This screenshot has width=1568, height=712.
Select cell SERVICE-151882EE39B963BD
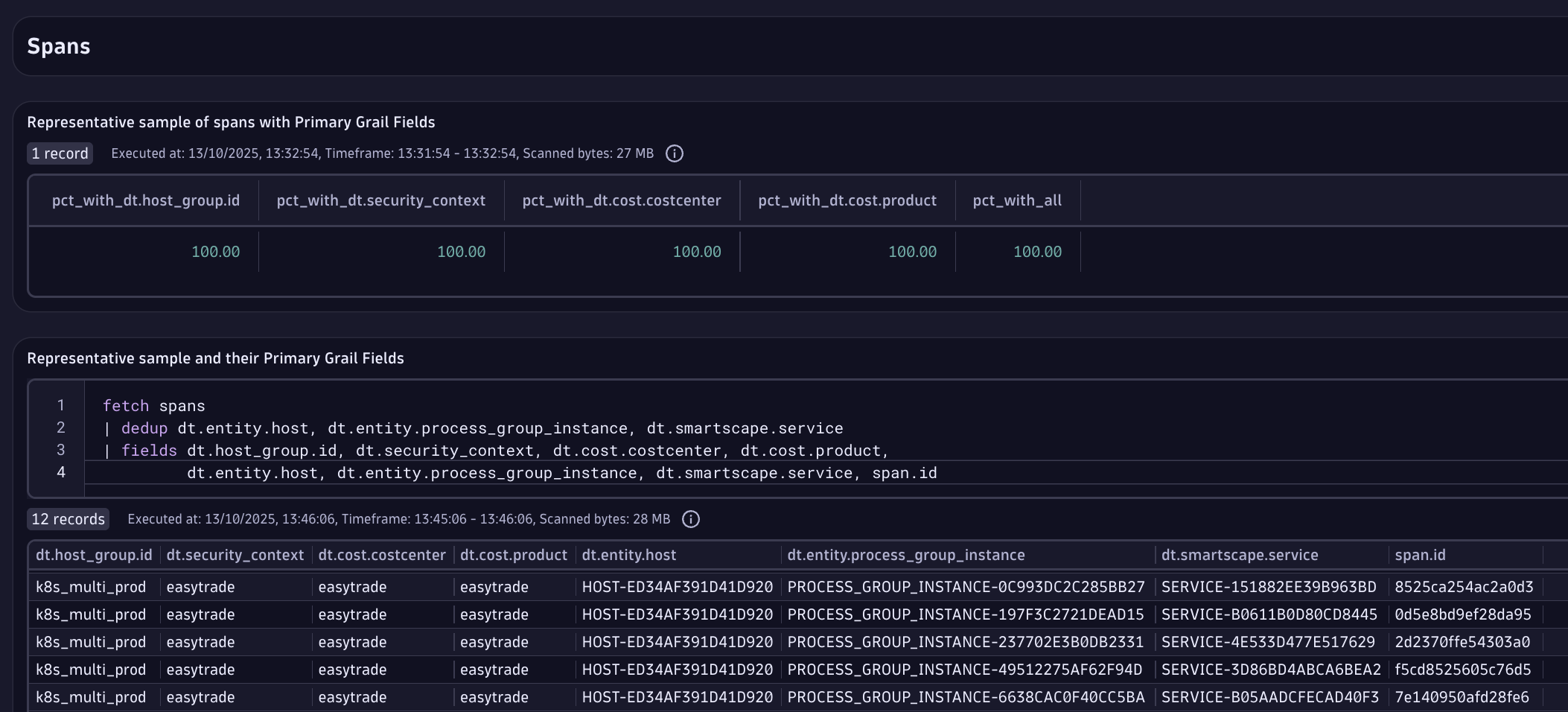coord(1268,587)
